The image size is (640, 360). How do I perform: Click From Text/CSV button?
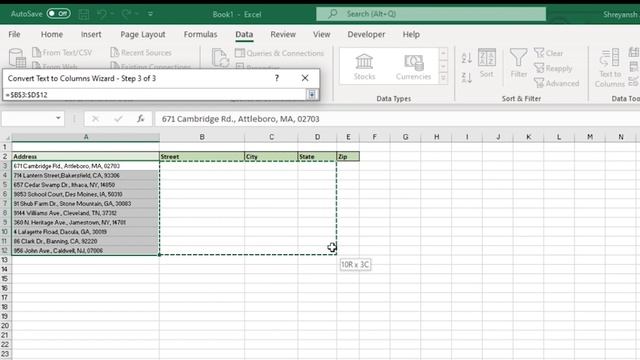pos(62,53)
